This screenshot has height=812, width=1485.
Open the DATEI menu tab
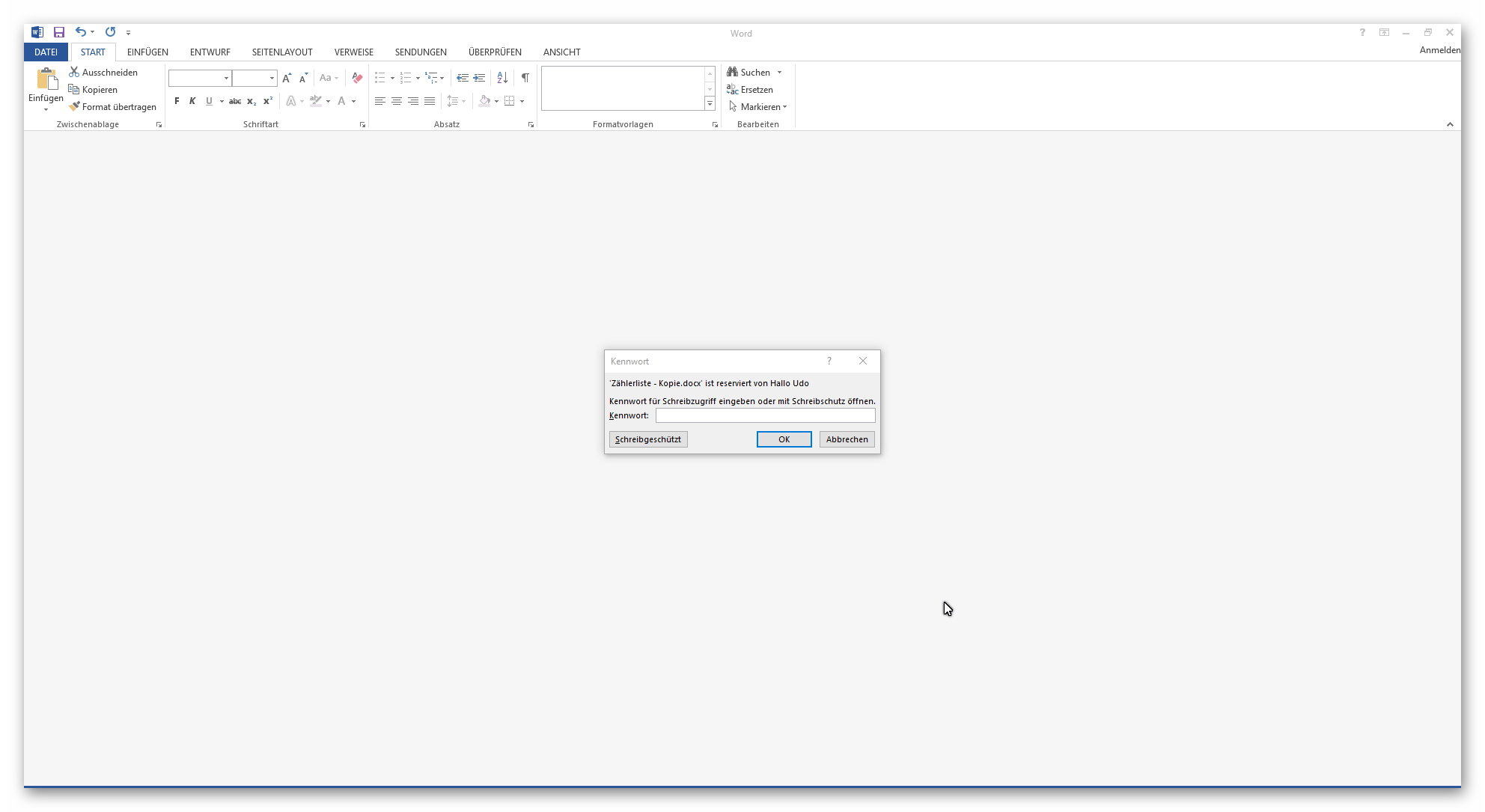(46, 52)
